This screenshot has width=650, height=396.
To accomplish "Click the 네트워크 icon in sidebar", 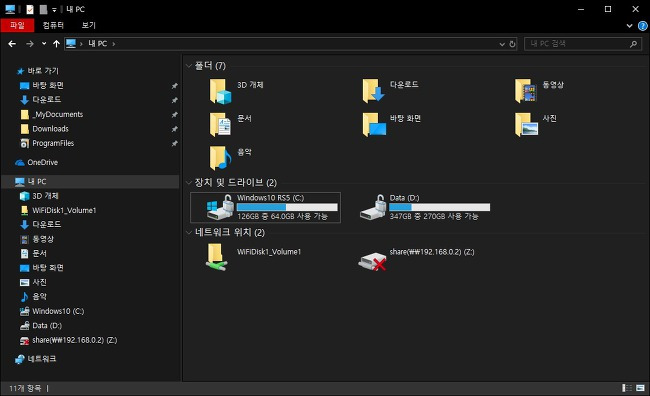I will (x=19, y=359).
